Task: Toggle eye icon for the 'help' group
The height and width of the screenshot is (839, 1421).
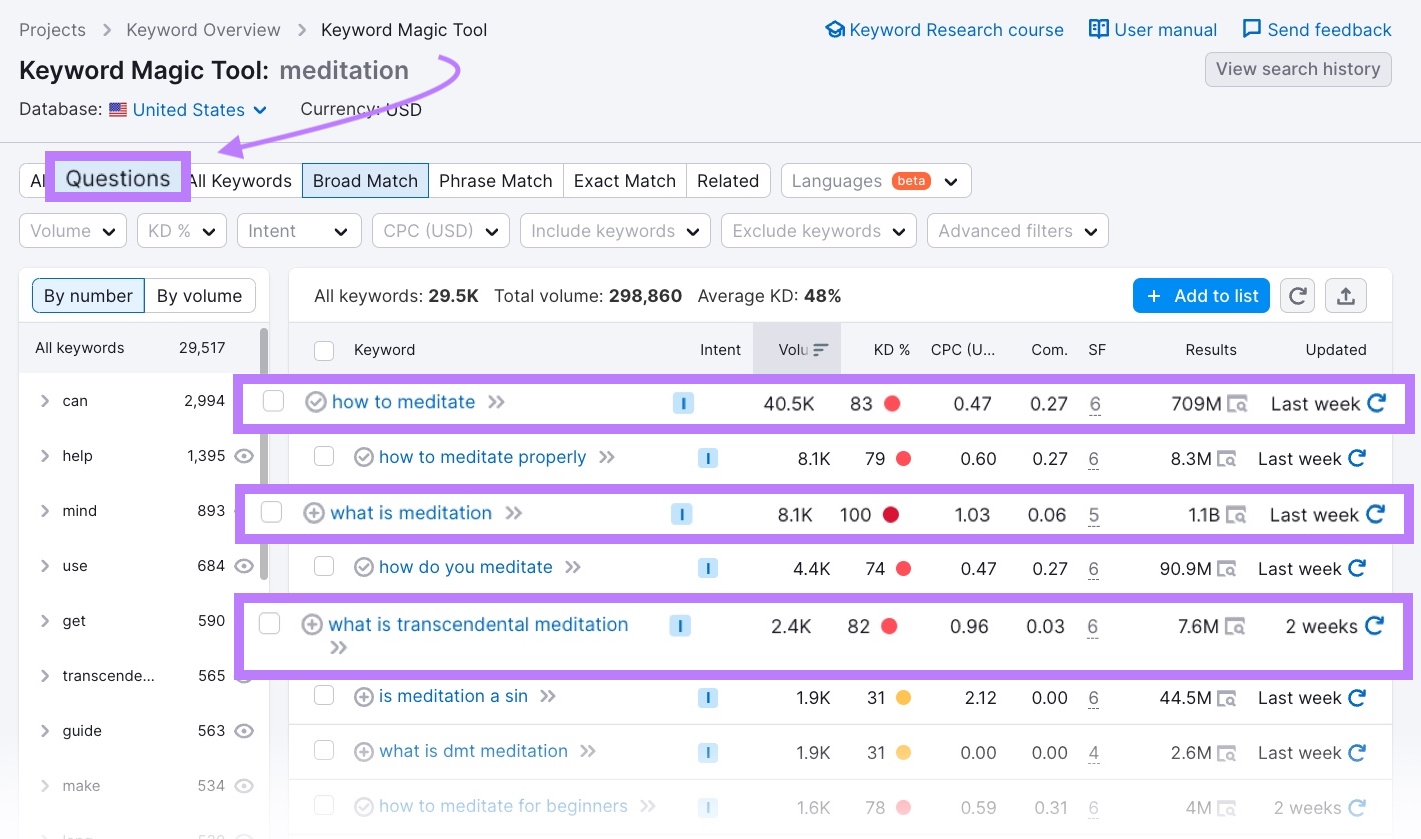Action: click(x=243, y=456)
